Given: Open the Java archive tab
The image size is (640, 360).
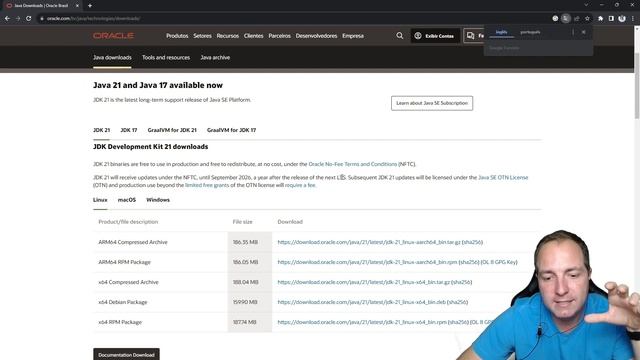Looking at the screenshot, I should point(215,58).
